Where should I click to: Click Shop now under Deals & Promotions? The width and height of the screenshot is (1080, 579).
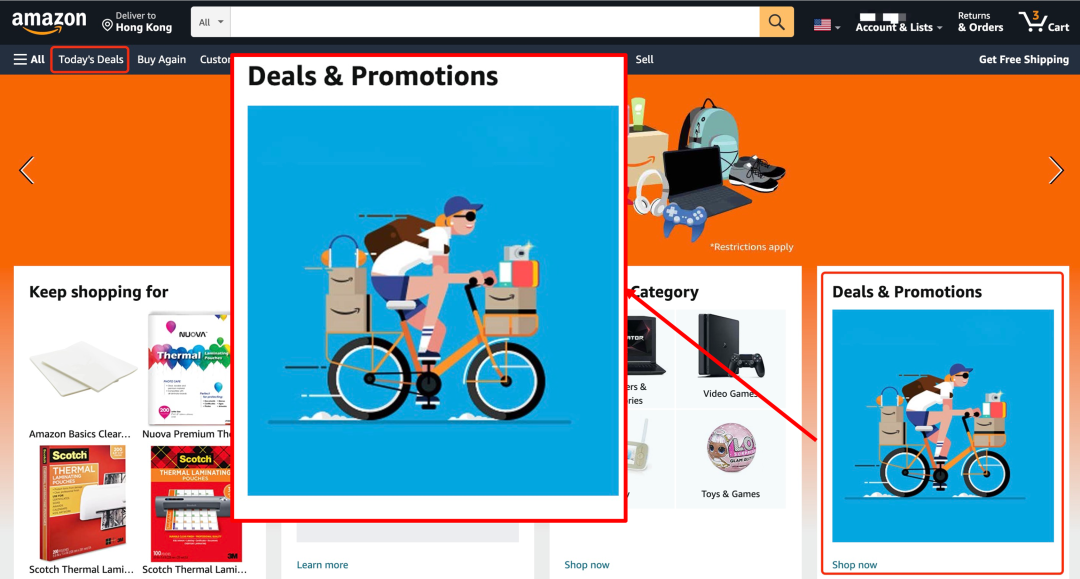(854, 565)
